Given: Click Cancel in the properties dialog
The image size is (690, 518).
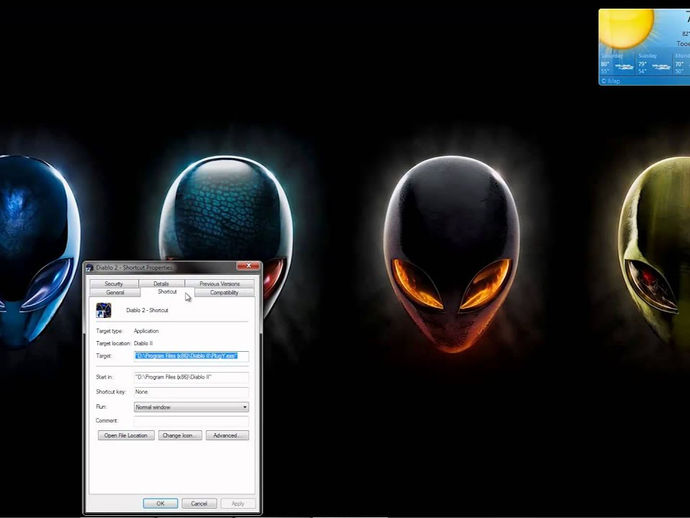Looking at the screenshot, I should (199, 503).
